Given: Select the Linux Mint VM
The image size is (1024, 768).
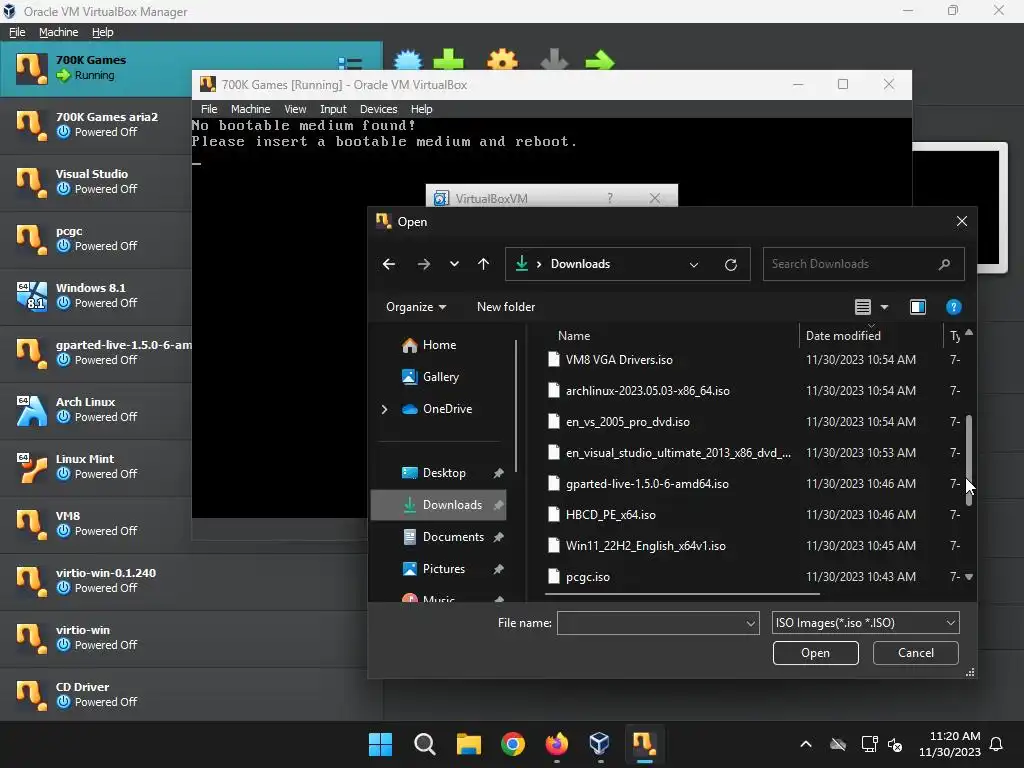Looking at the screenshot, I should (x=95, y=467).
